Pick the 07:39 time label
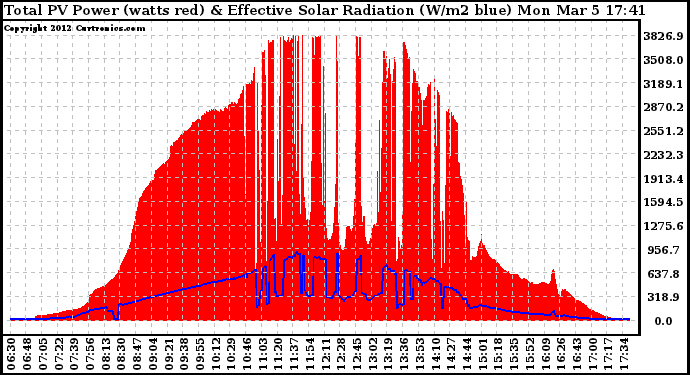This screenshot has height=375, width=690. [x=74, y=354]
